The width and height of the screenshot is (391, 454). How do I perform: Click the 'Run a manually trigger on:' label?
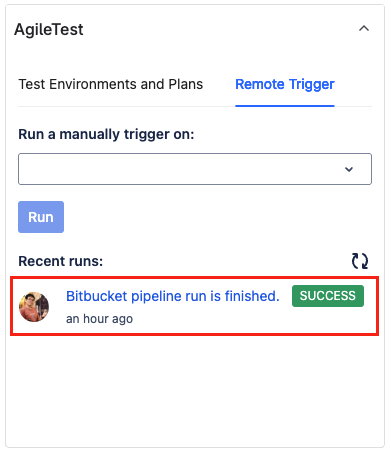tap(106, 134)
